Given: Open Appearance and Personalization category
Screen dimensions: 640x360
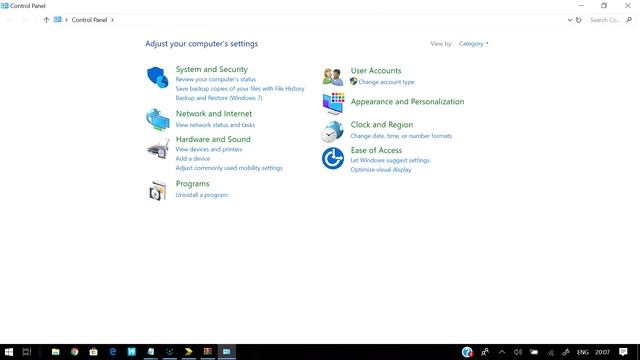Looking at the screenshot, I should tap(407, 102).
